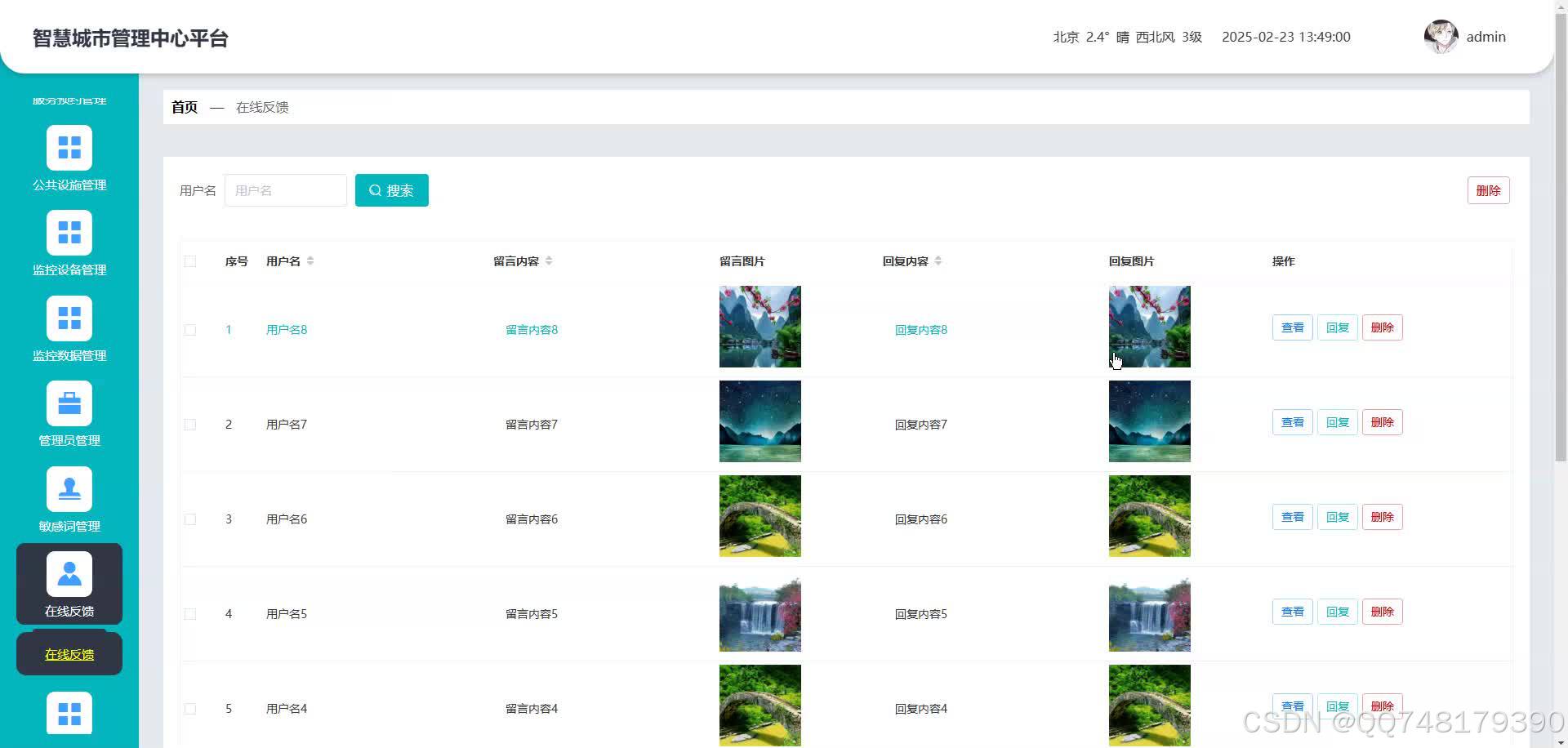Tick the select-all checkbox in table header

click(190, 261)
